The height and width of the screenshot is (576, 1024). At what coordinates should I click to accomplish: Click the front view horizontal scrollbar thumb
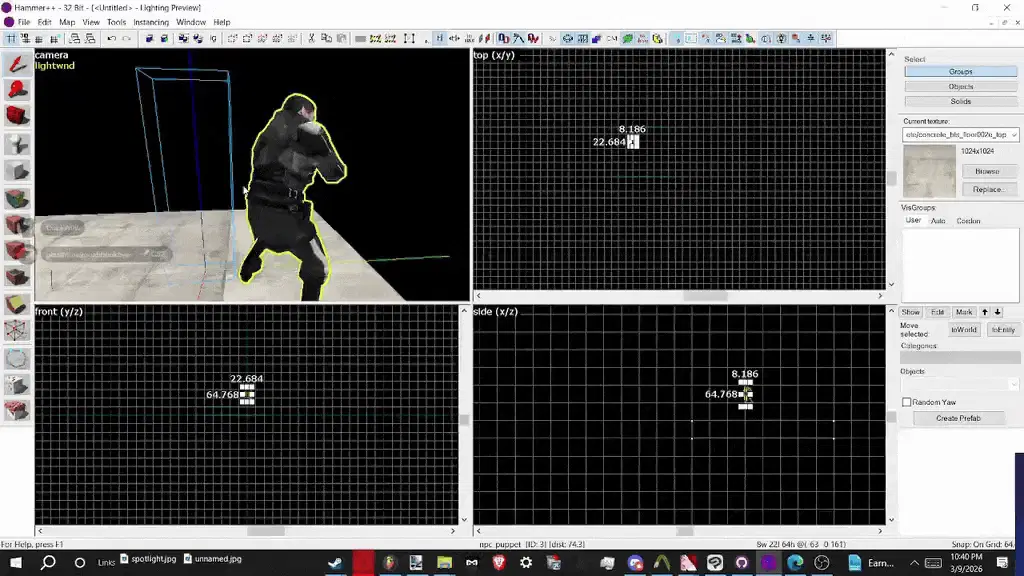(x=266, y=531)
